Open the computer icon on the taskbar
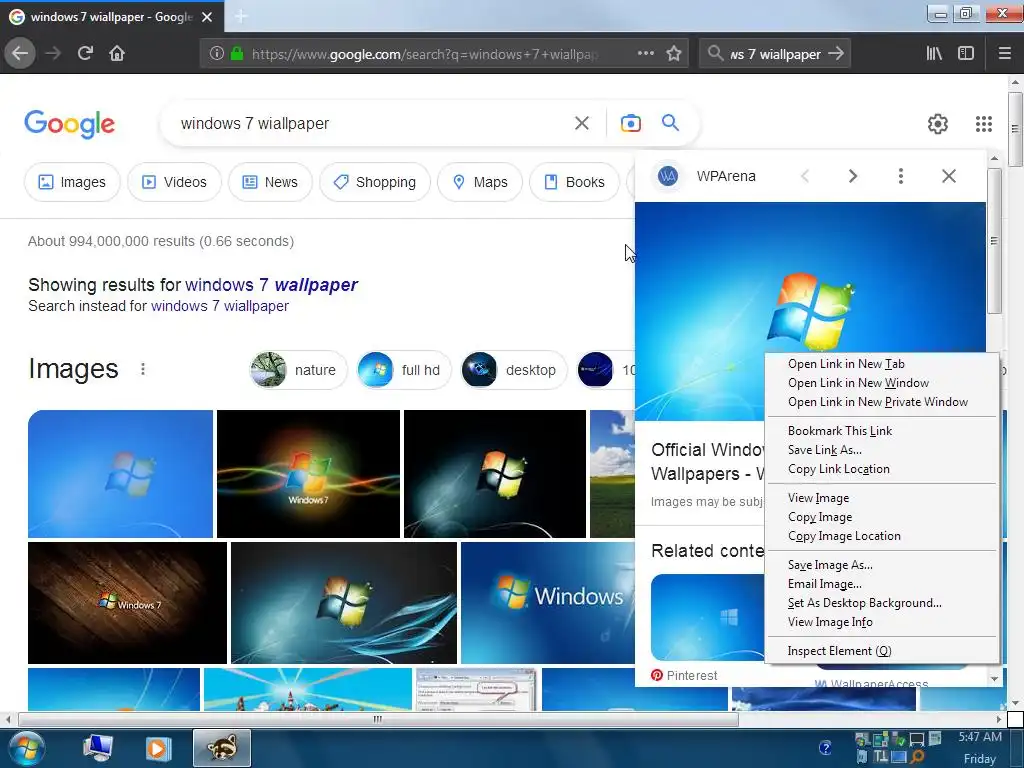The image size is (1024, 768). click(x=98, y=748)
